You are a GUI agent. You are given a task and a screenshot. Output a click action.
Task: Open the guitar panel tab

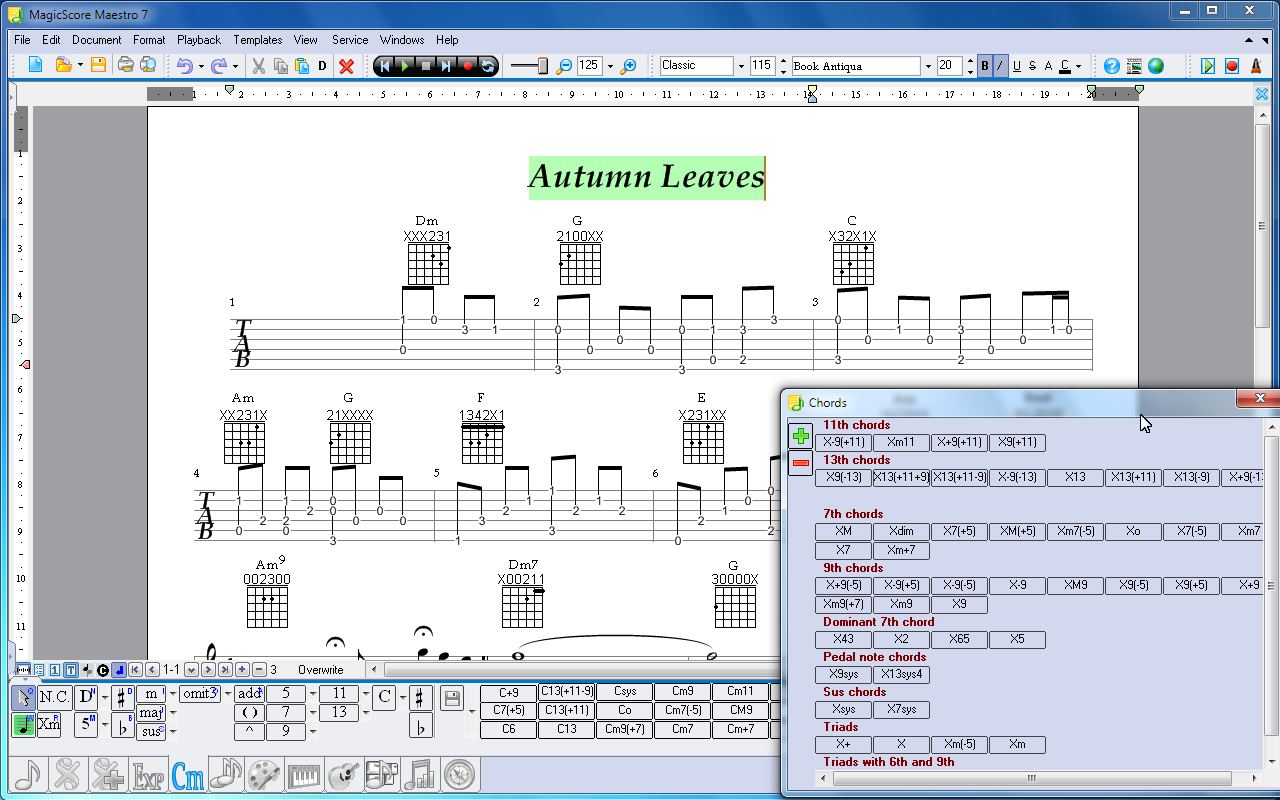point(344,775)
